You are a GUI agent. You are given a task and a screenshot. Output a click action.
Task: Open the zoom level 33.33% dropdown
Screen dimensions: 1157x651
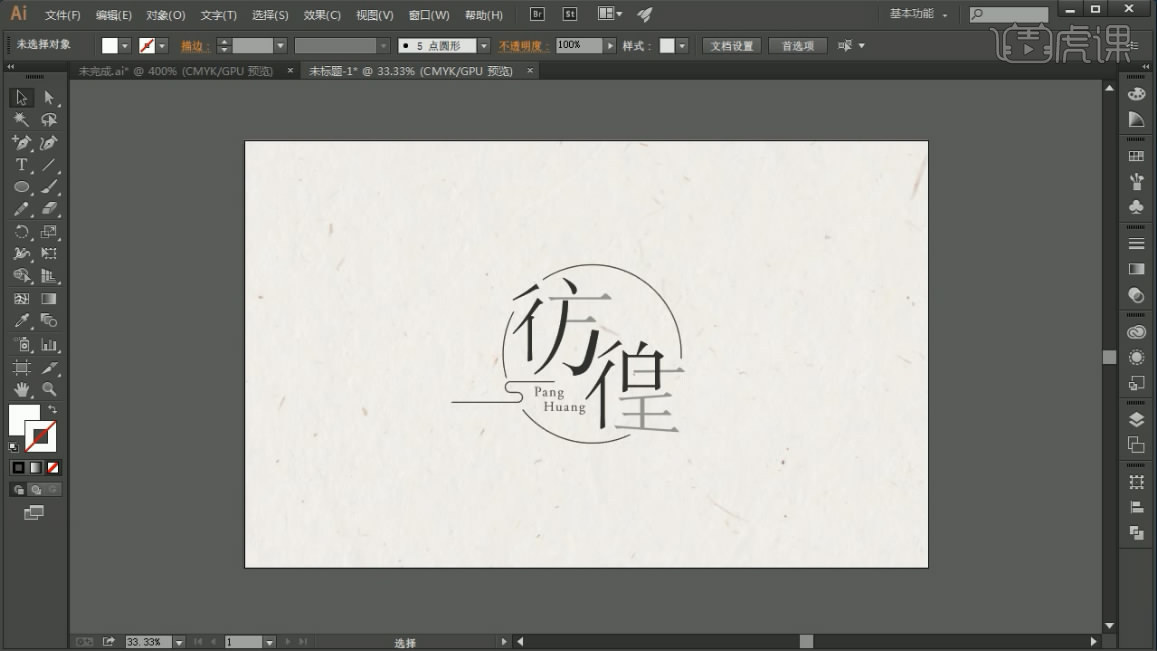[179, 642]
